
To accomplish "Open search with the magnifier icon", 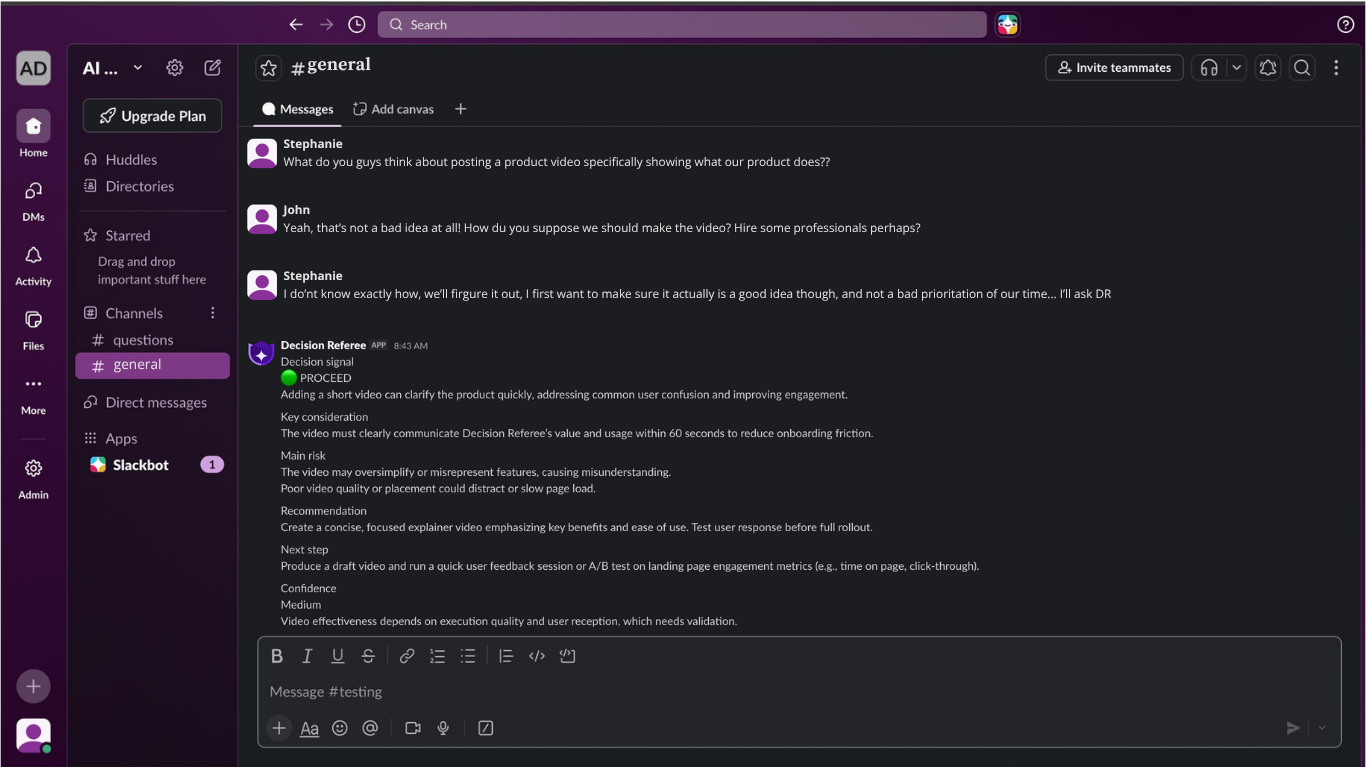I will click(1302, 67).
